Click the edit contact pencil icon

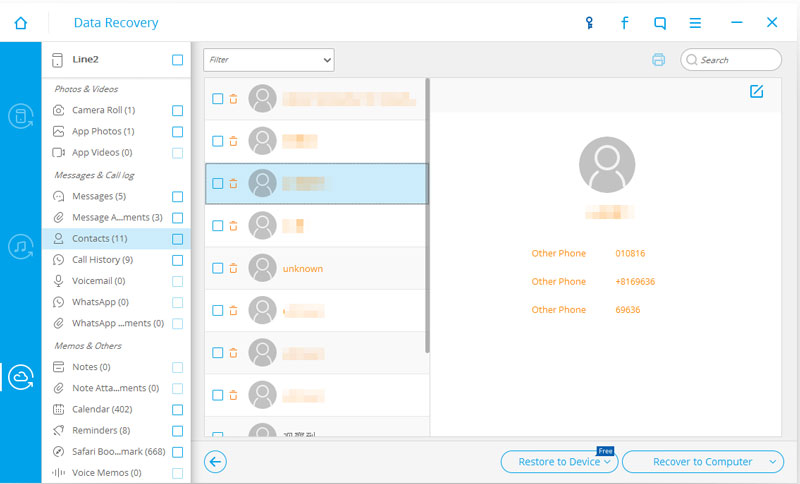coord(757,91)
